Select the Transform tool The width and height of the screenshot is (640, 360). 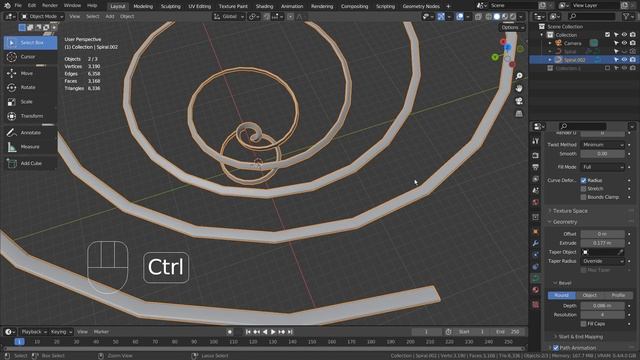30,116
